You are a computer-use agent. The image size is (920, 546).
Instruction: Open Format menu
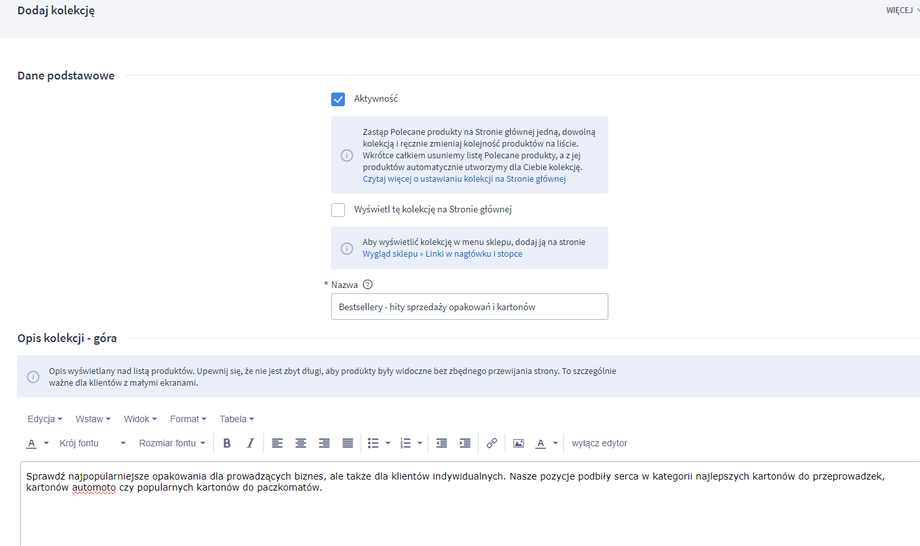[188, 419]
